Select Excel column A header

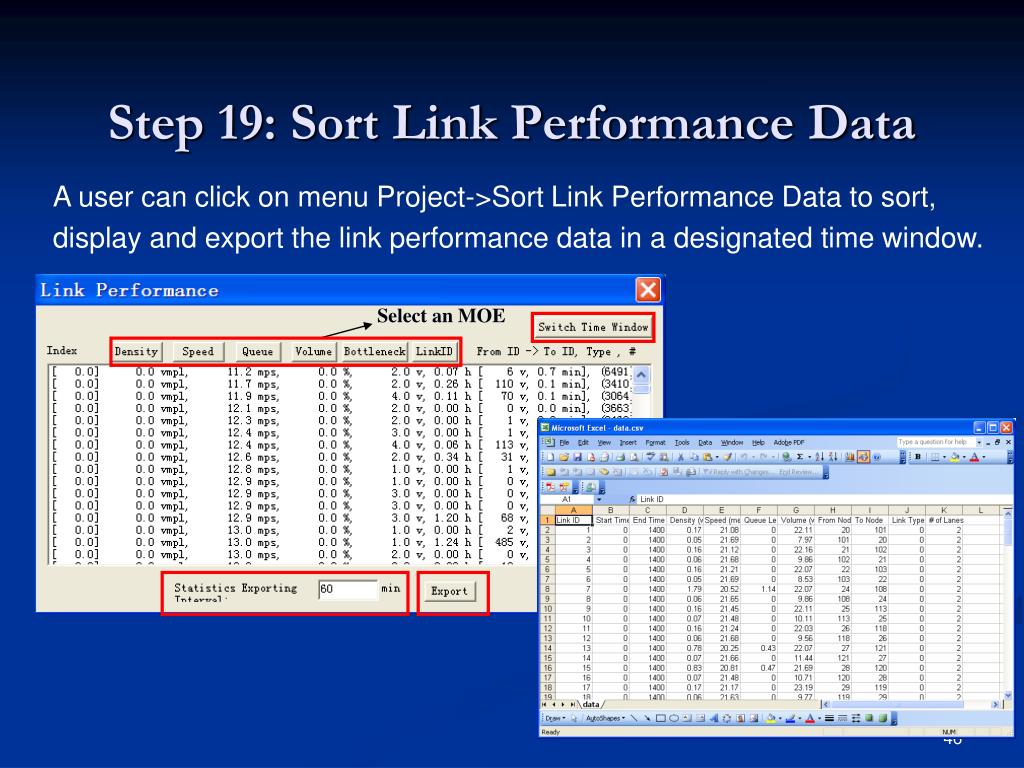coord(574,510)
